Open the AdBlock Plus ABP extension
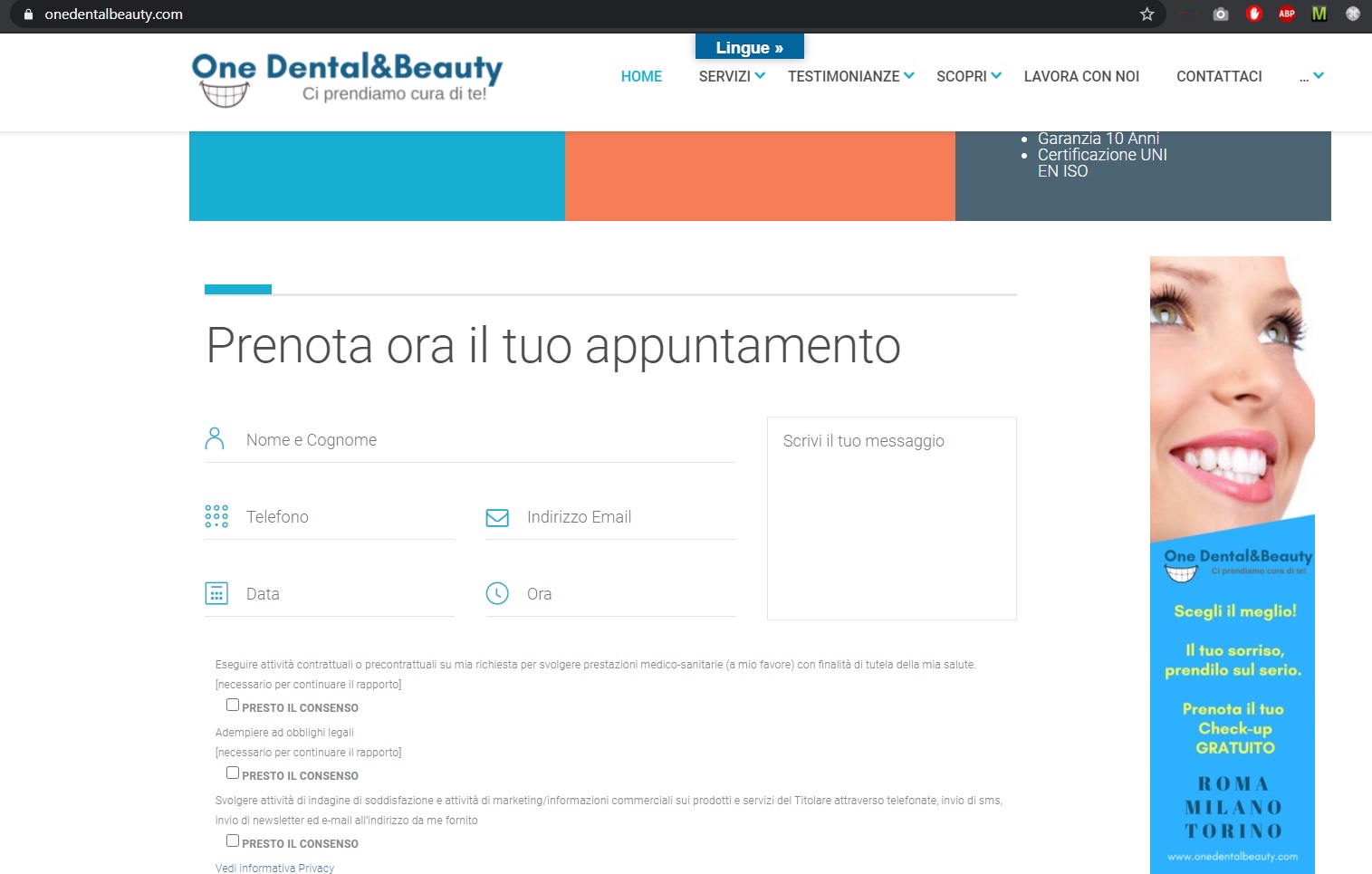The width and height of the screenshot is (1372, 874). click(1286, 14)
